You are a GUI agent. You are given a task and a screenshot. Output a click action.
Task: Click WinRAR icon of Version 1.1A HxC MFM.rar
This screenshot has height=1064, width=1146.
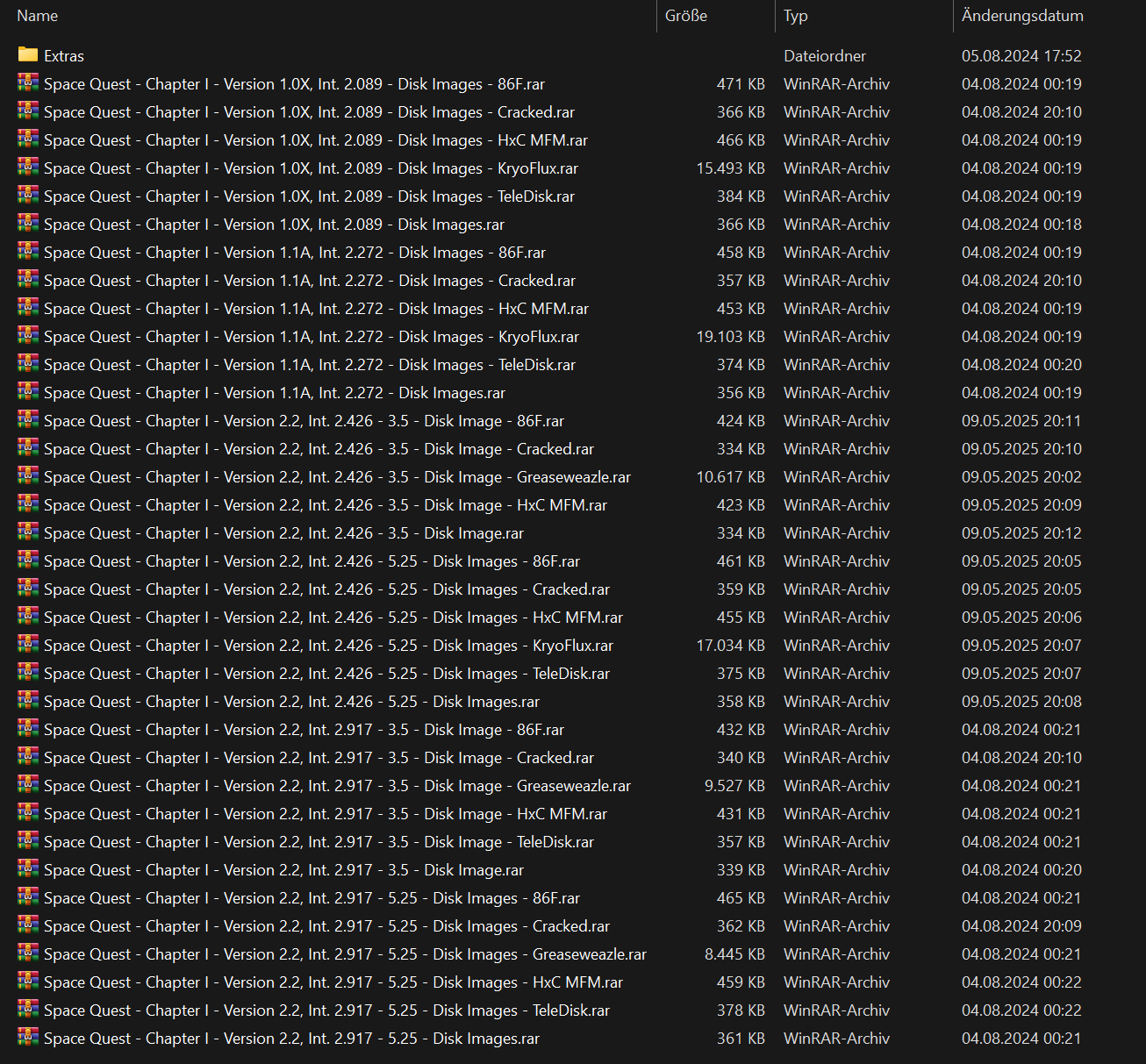(28, 307)
